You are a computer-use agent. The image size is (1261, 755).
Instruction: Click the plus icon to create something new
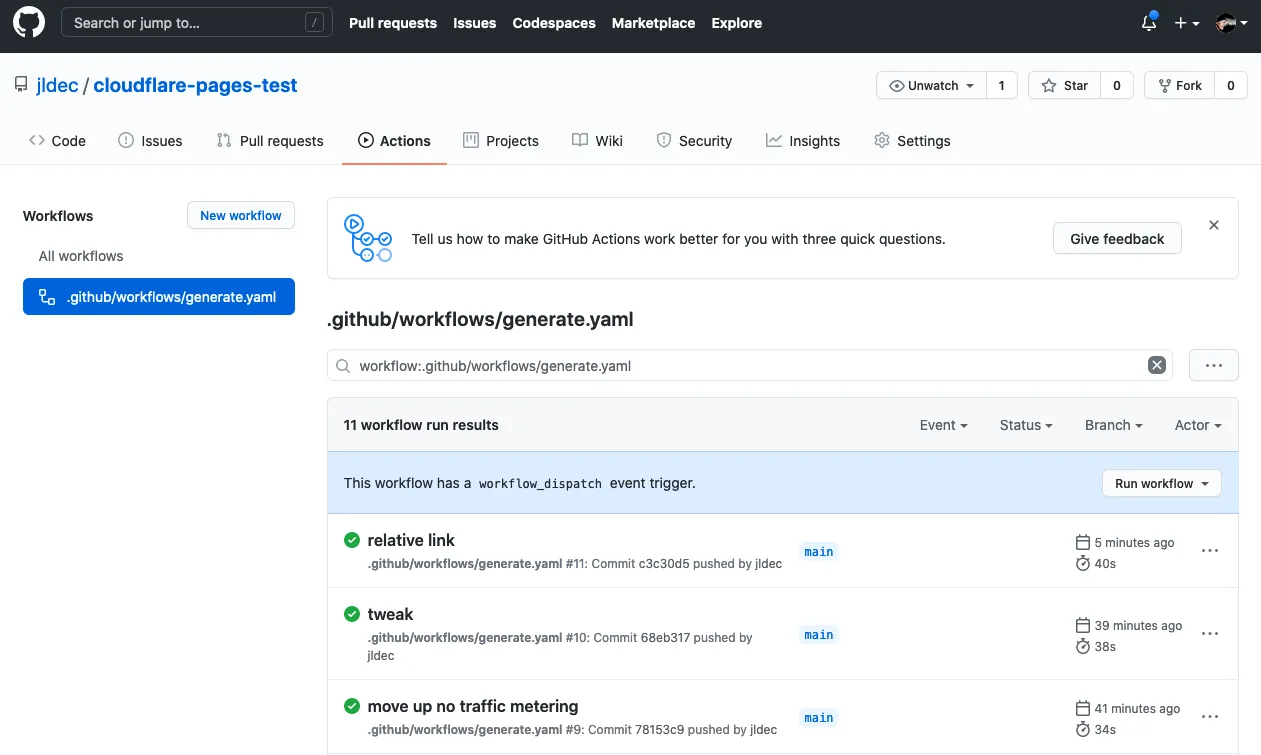pos(1182,23)
